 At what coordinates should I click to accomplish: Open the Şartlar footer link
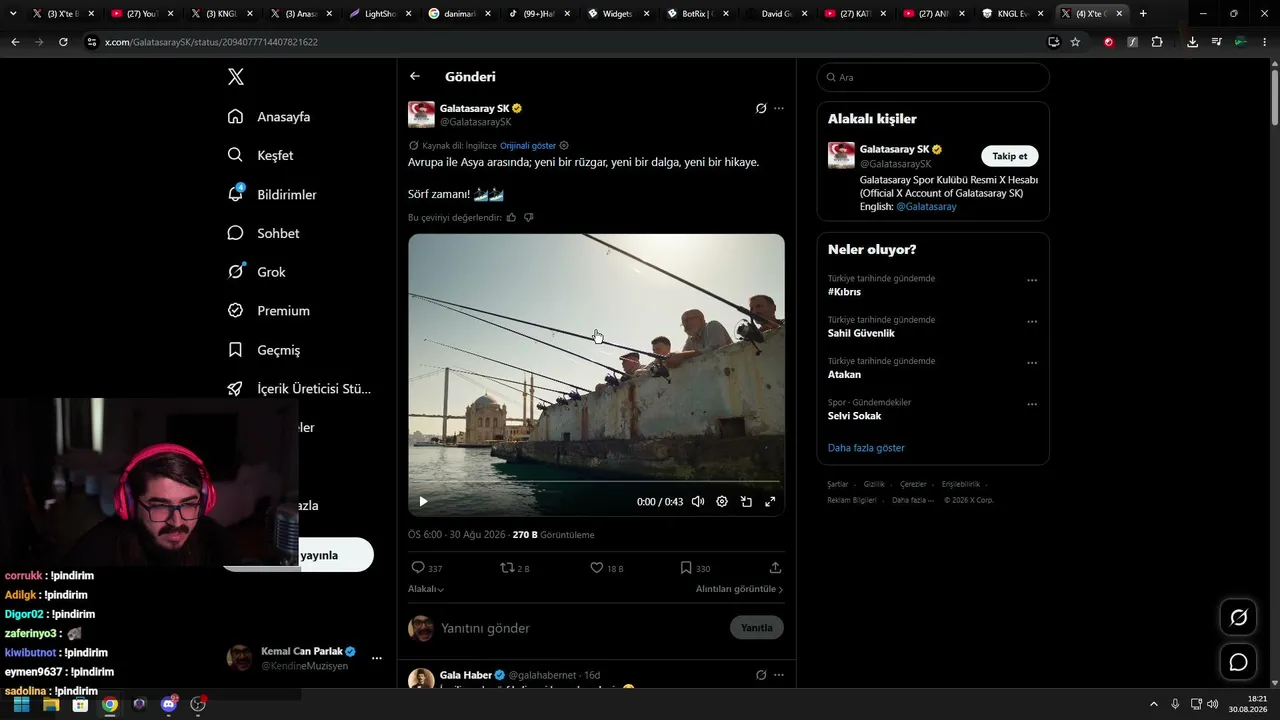pyautogui.click(x=837, y=484)
